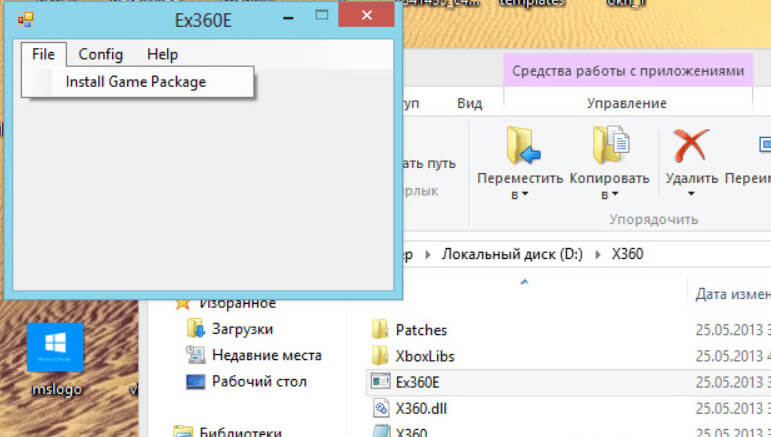The image size is (771, 437).
Task: Select the X360.dll file name
Action: pos(421,408)
